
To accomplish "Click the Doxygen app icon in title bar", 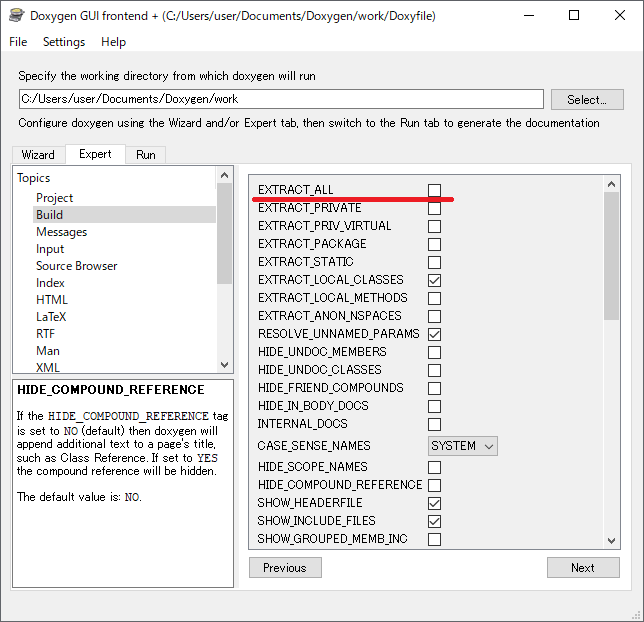I will point(16,16).
